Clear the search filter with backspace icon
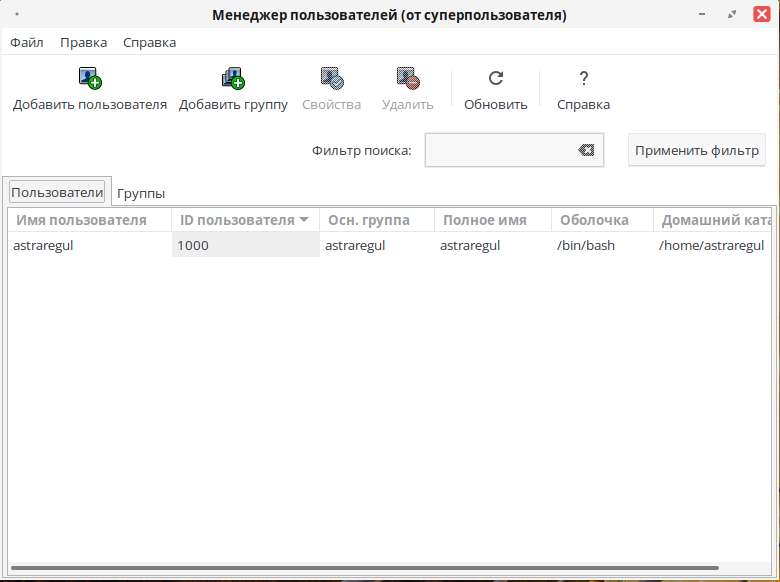Viewport: 780px width, 582px height. [x=586, y=150]
